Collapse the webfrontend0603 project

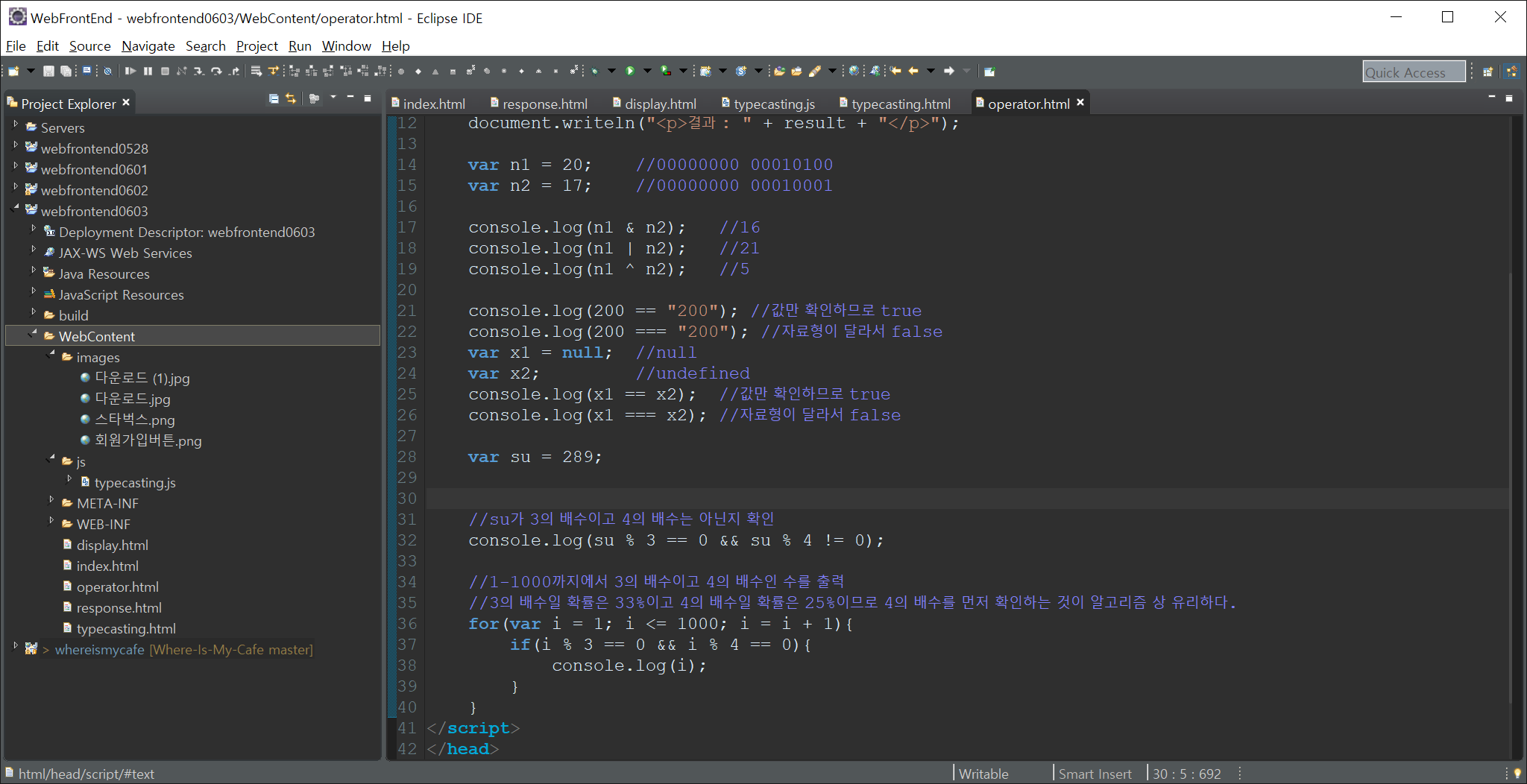tap(16, 208)
